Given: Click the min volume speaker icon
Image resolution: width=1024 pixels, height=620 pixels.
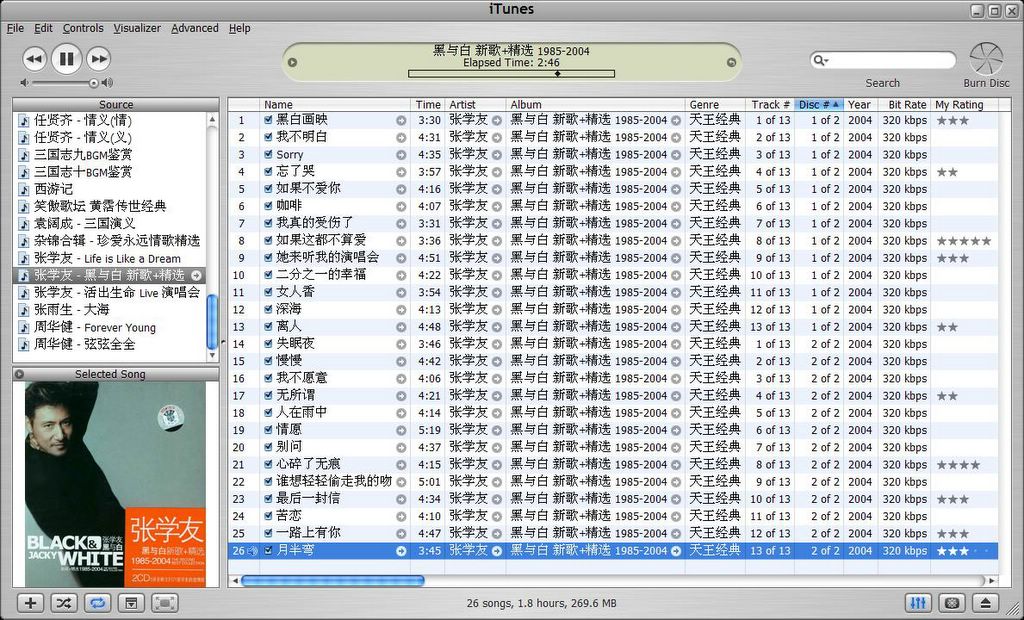Looking at the screenshot, I should 24,83.
